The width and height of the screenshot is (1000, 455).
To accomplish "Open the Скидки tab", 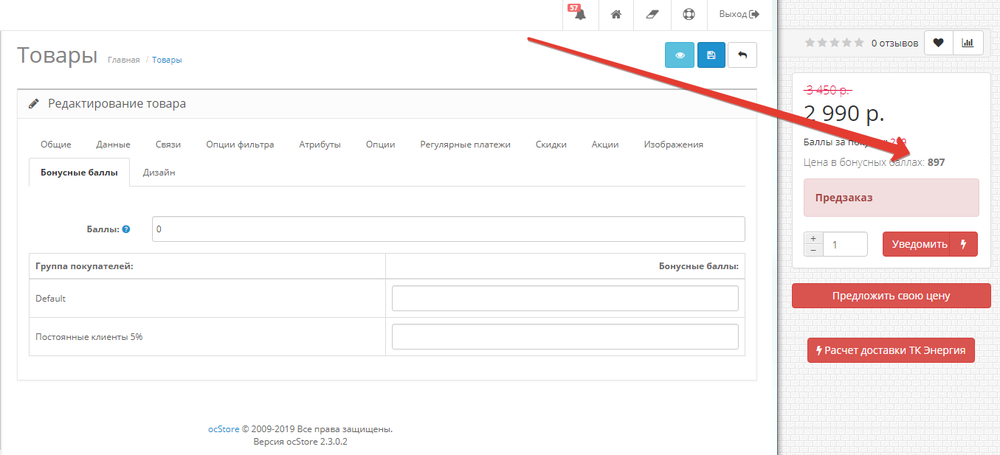I will point(551,145).
